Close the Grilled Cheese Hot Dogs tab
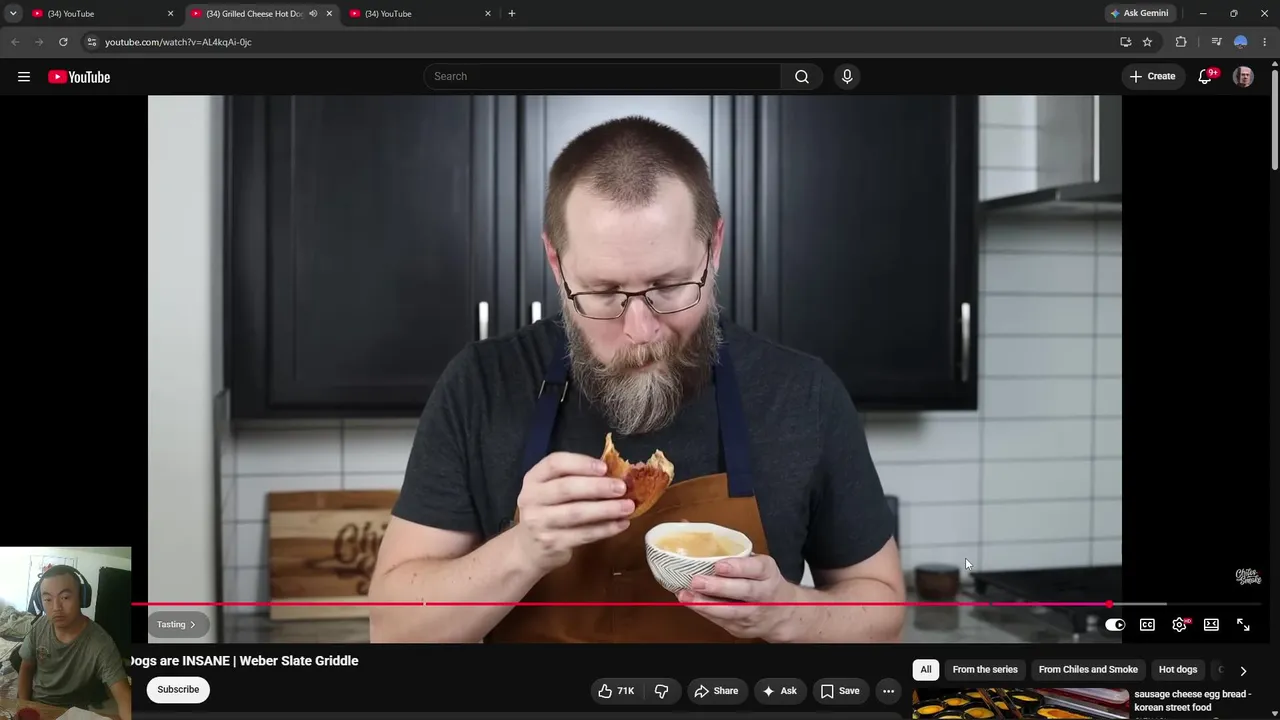 329,14
